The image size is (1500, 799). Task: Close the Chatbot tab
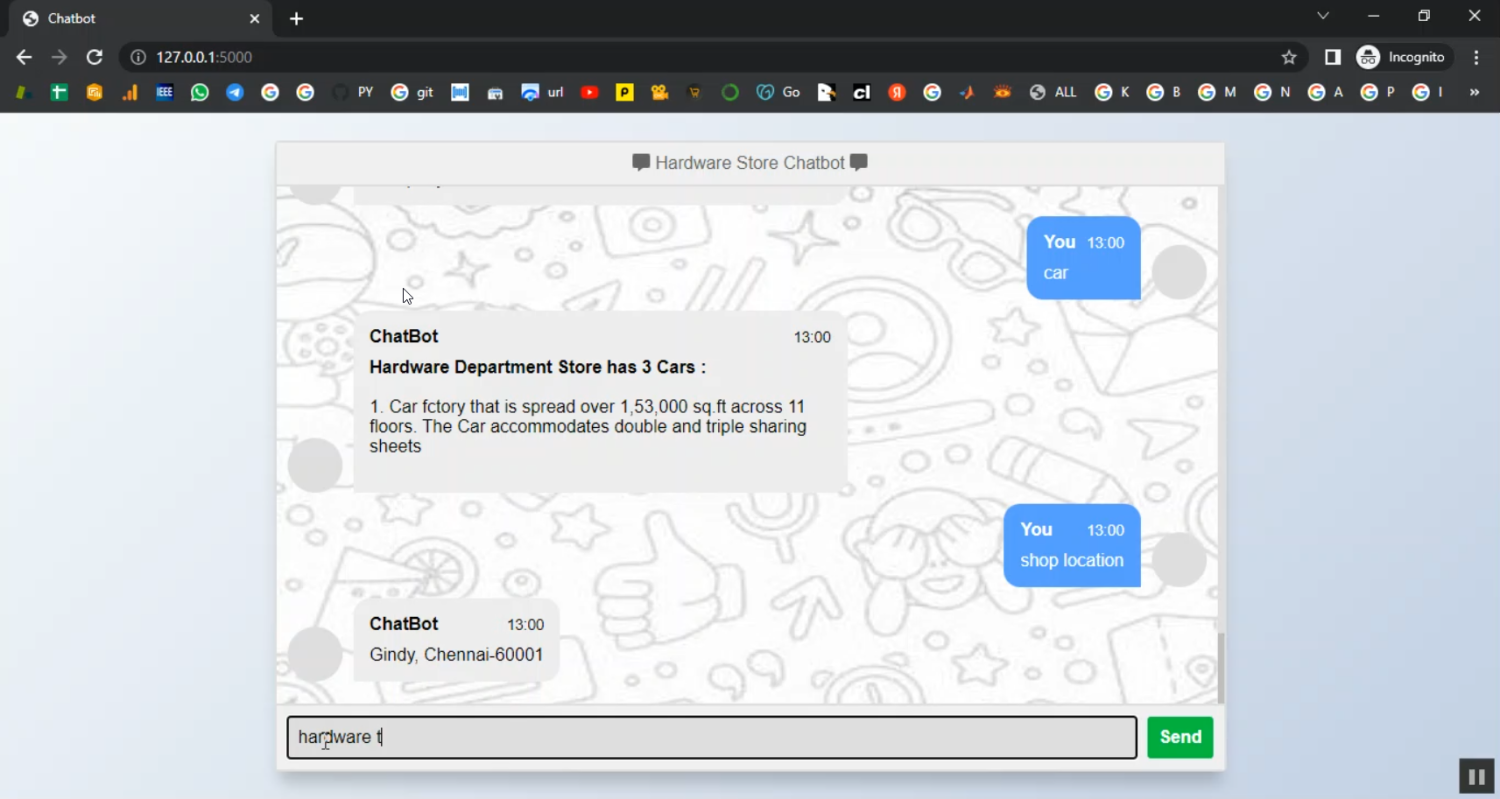tap(254, 19)
